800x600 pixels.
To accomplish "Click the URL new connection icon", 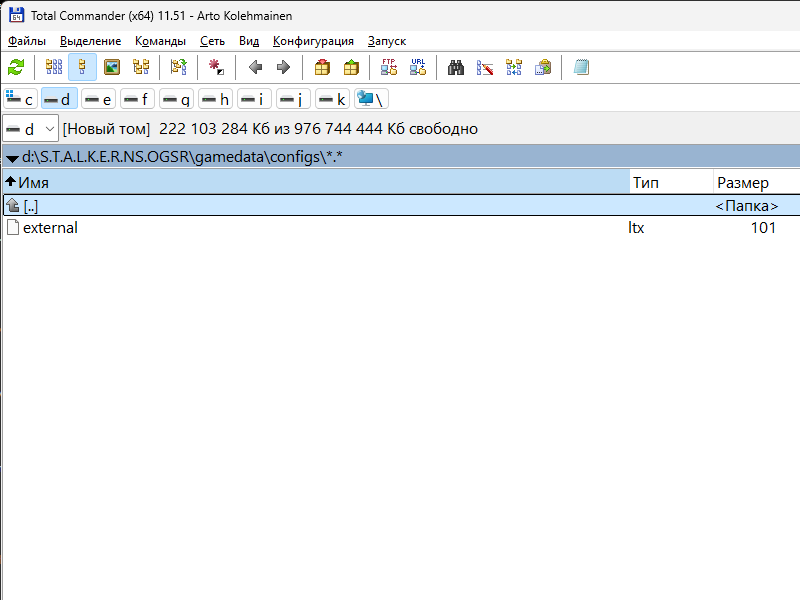I will pos(418,67).
